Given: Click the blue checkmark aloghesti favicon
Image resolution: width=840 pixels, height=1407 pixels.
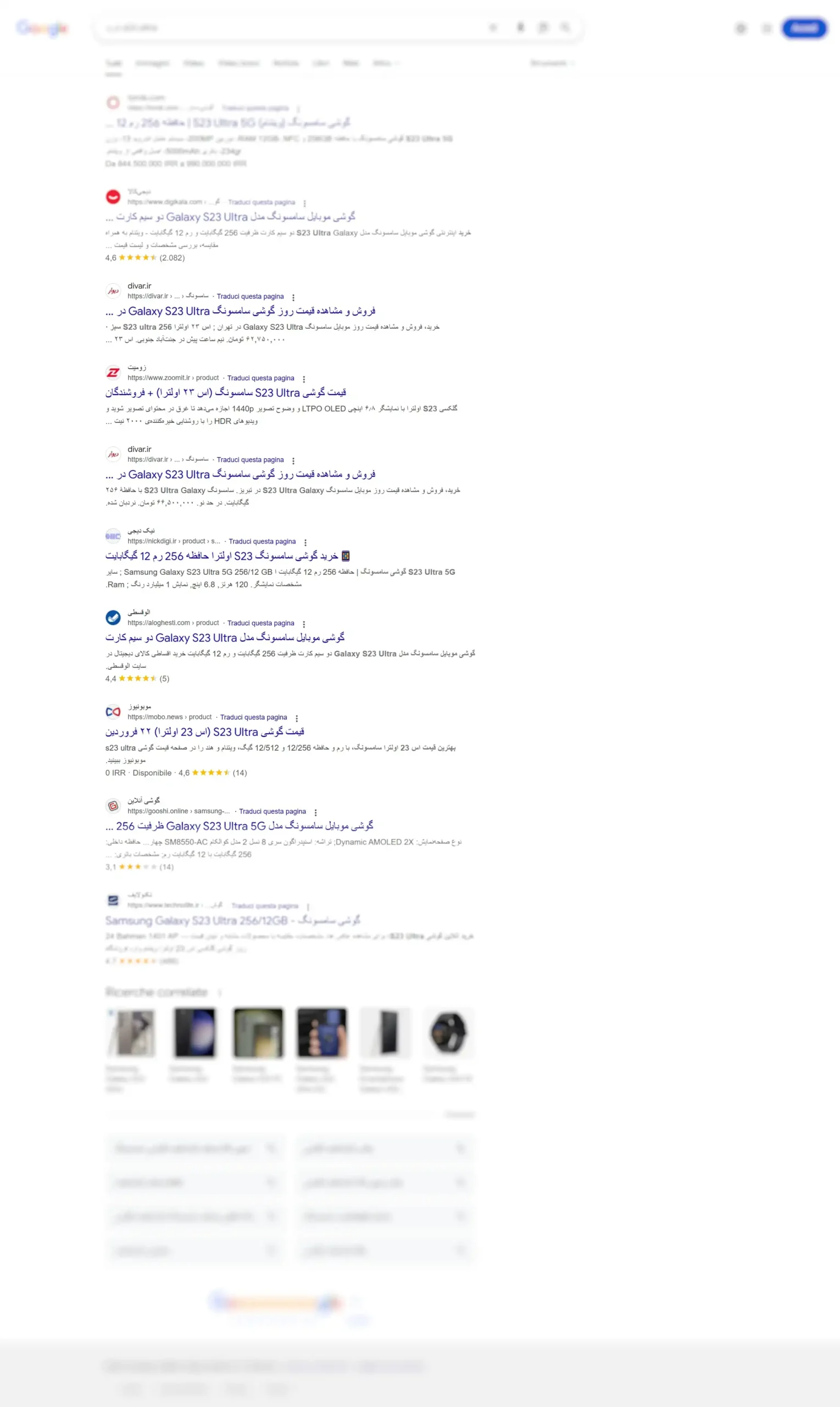Looking at the screenshot, I should 113,617.
